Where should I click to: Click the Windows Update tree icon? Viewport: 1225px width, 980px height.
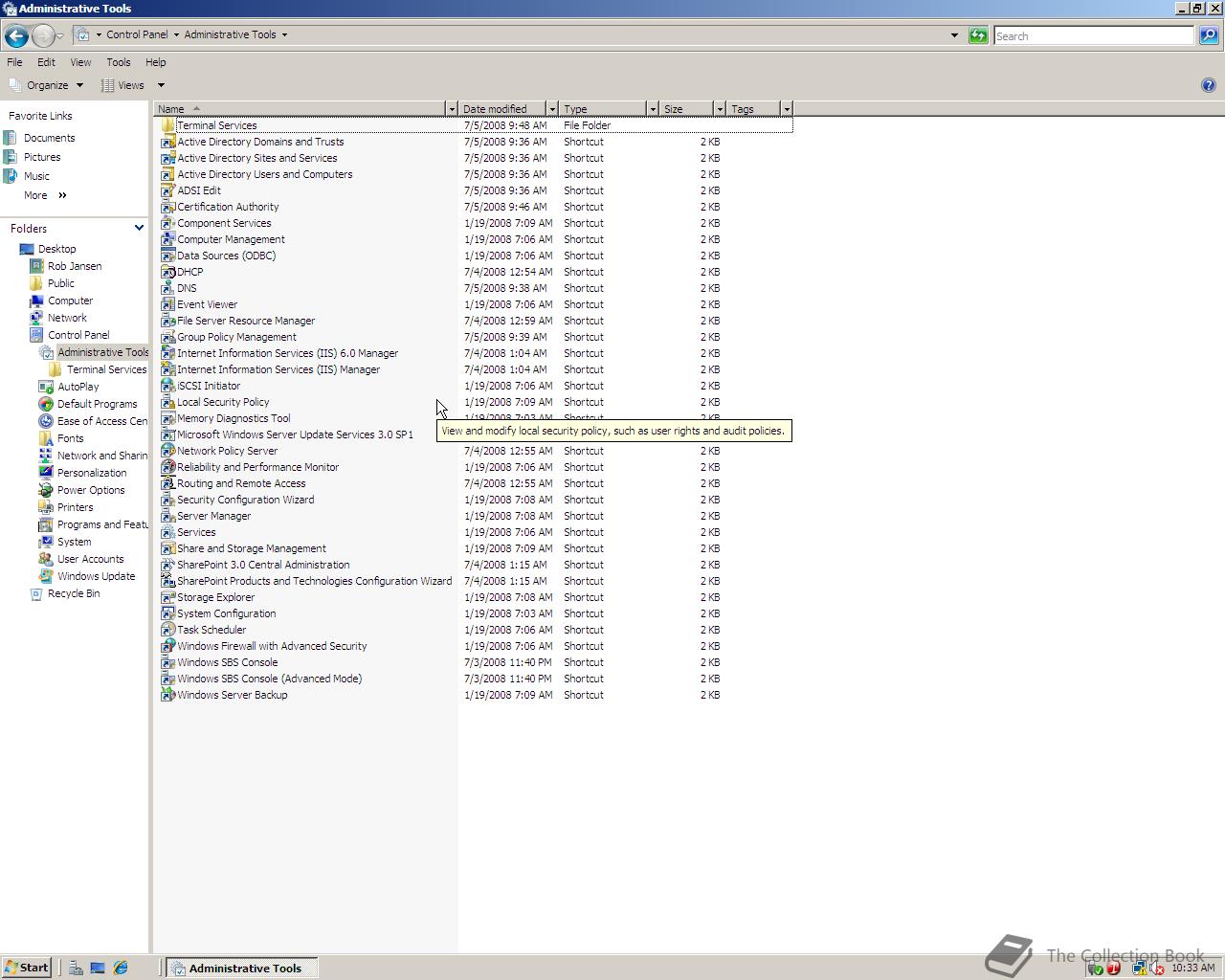pyautogui.click(x=45, y=576)
